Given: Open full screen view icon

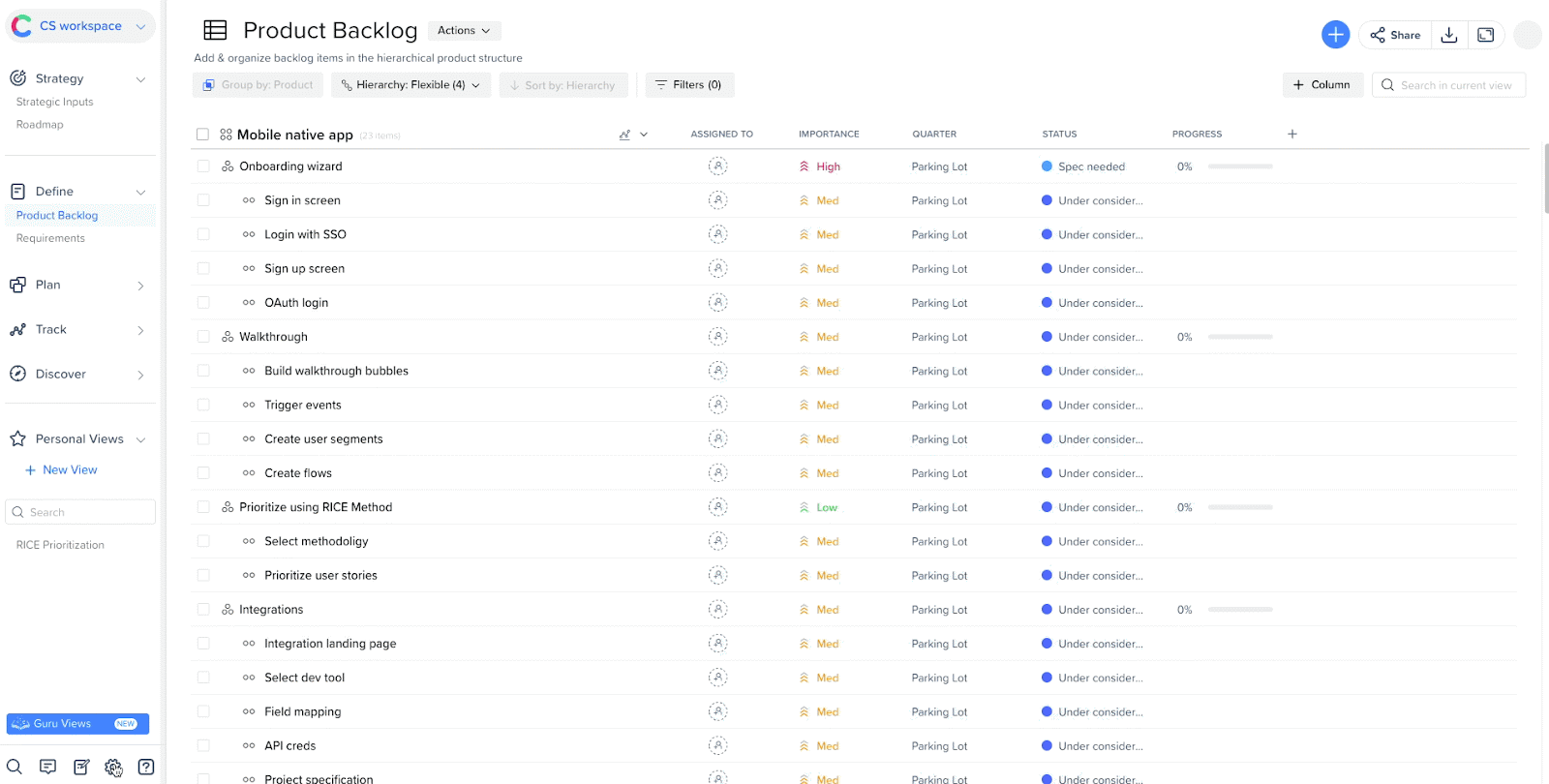Looking at the screenshot, I should [1485, 35].
